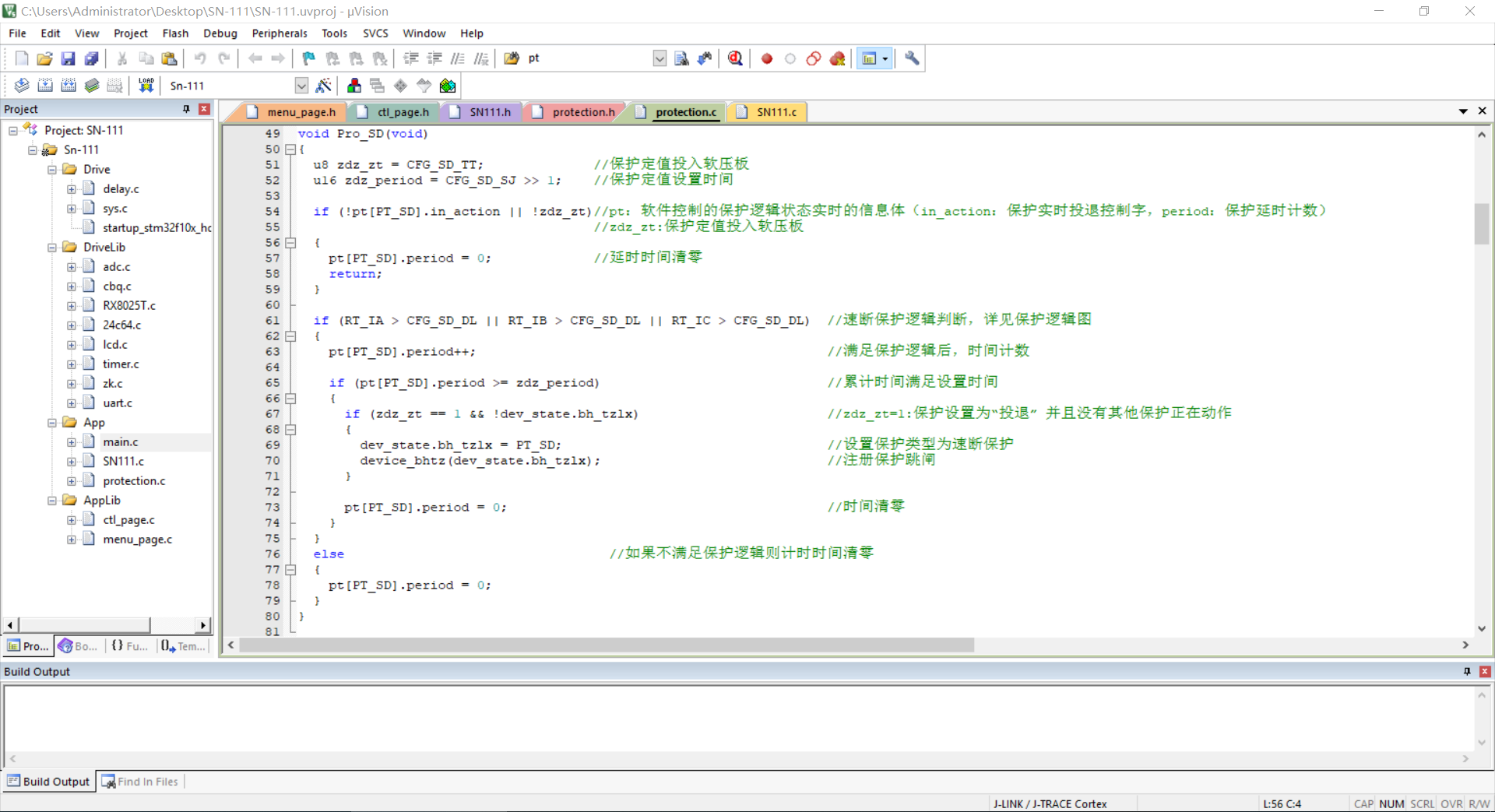The image size is (1495, 812).
Task: Show the Templates panel tab
Action: tap(183, 646)
